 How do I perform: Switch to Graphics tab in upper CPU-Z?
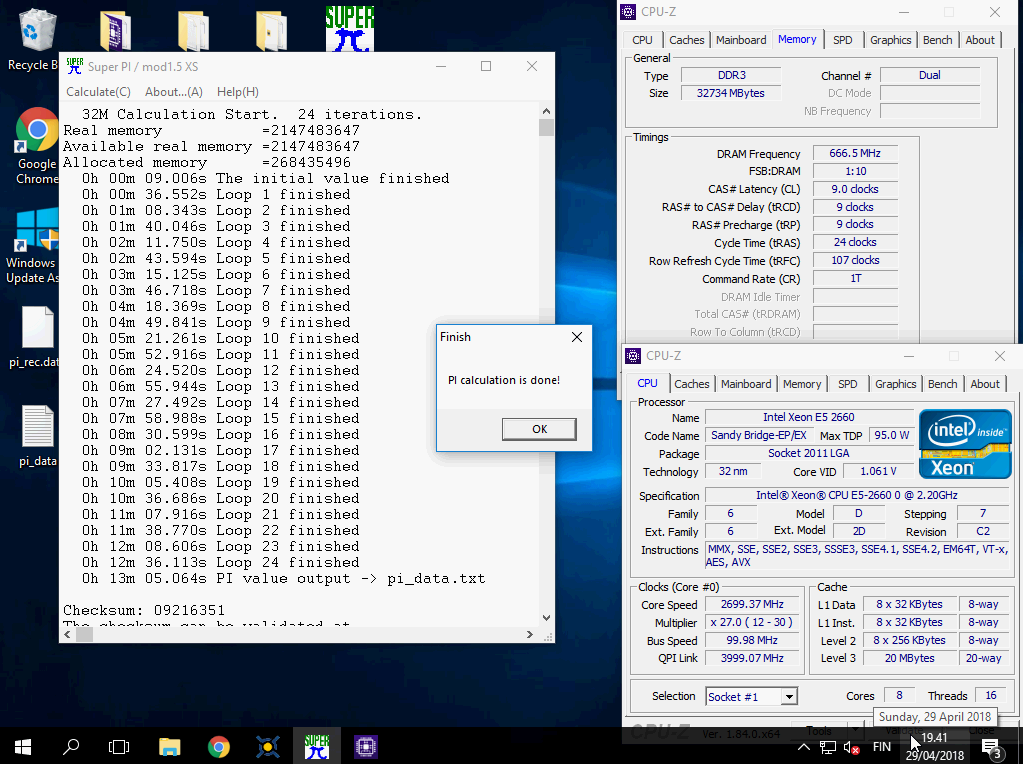pos(890,40)
